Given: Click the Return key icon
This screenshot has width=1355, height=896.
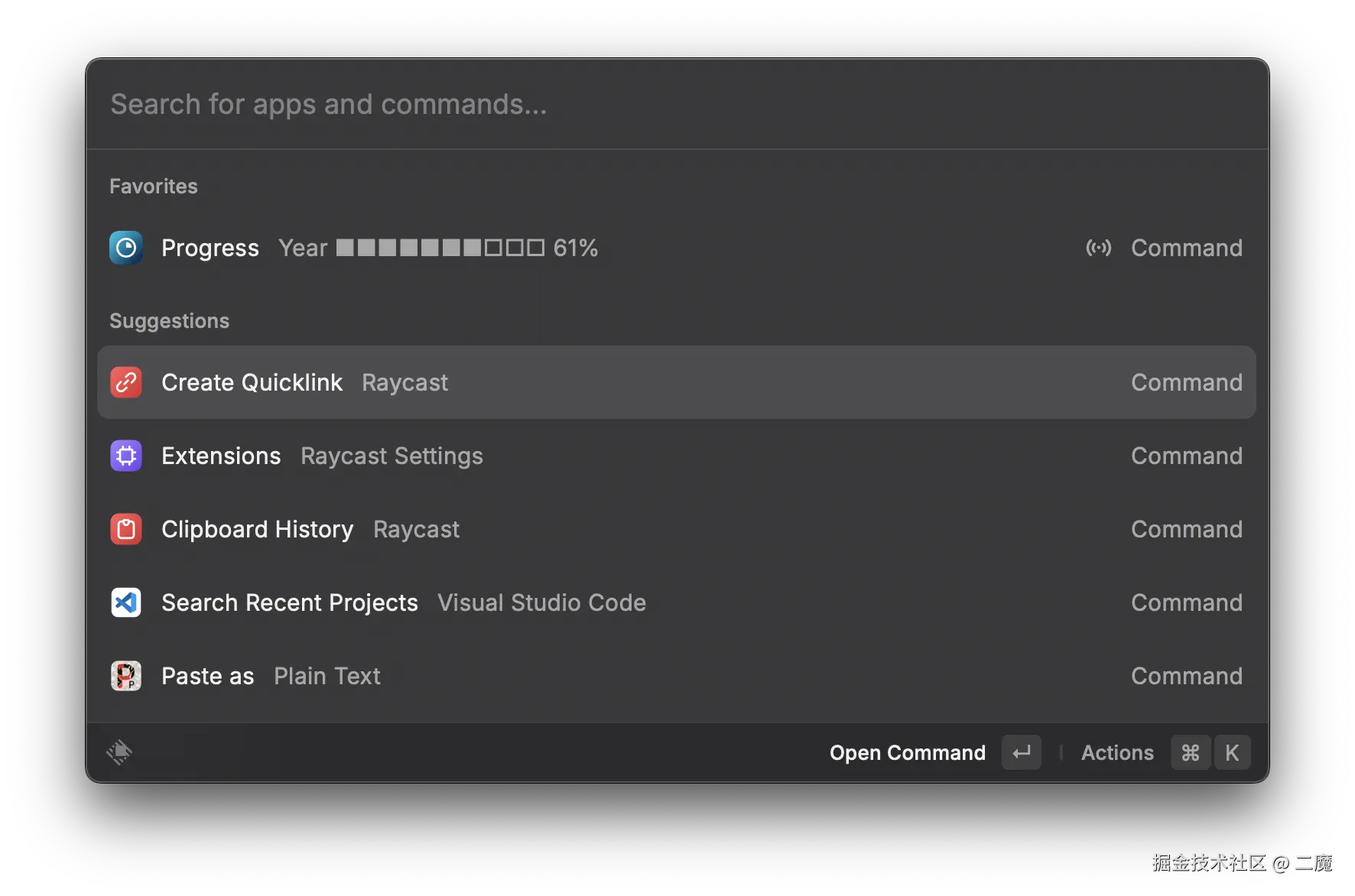Looking at the screenshot, I should tap(1022, 753).
